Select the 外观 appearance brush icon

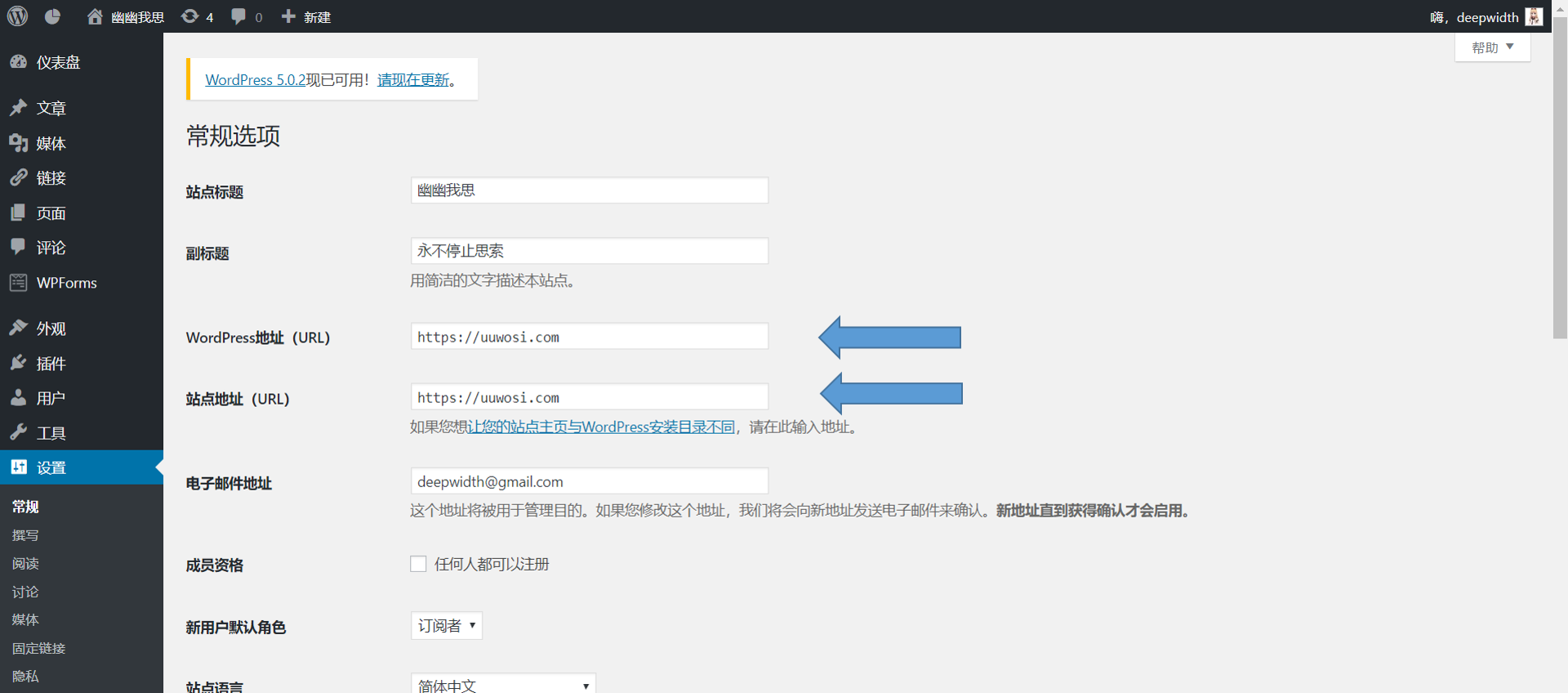(18, 328)
